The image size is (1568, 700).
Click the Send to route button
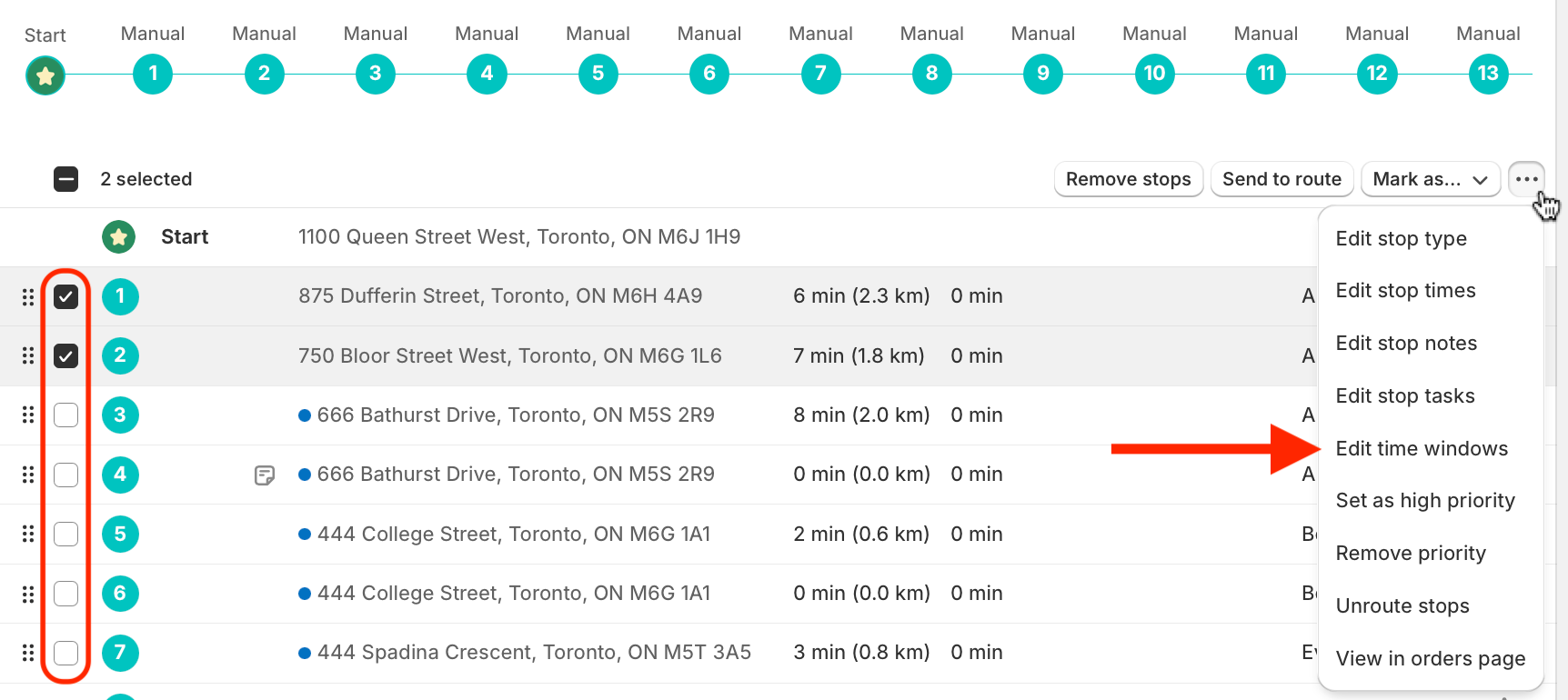[x=1282, y=179]
